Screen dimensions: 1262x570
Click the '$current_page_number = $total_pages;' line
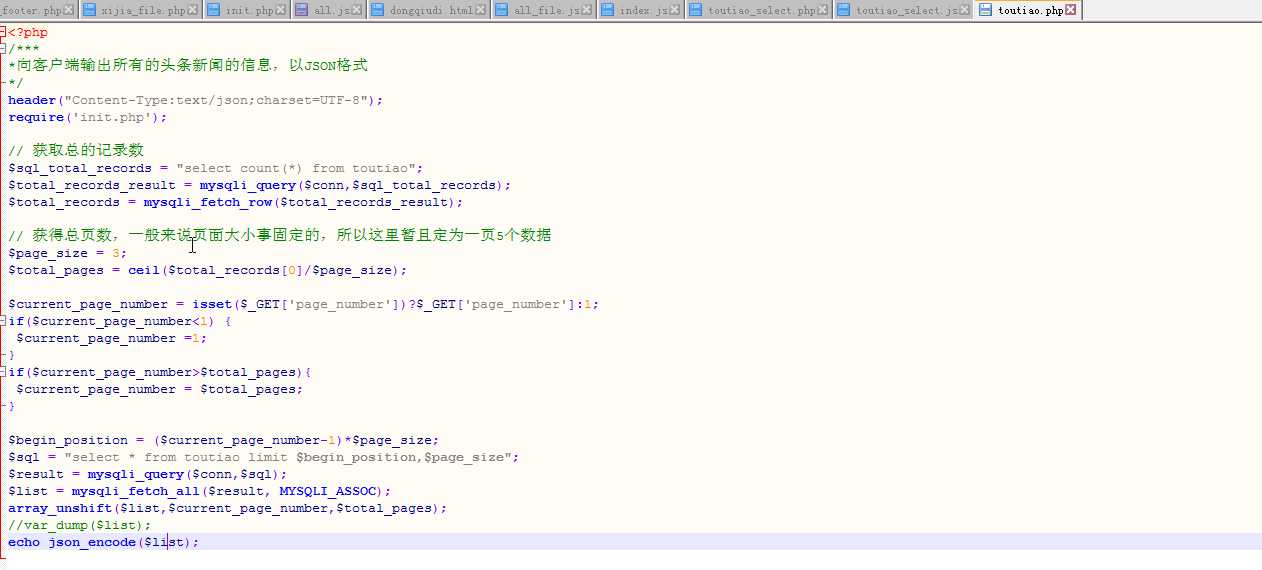pyautogui.click(x=159, y=389)
